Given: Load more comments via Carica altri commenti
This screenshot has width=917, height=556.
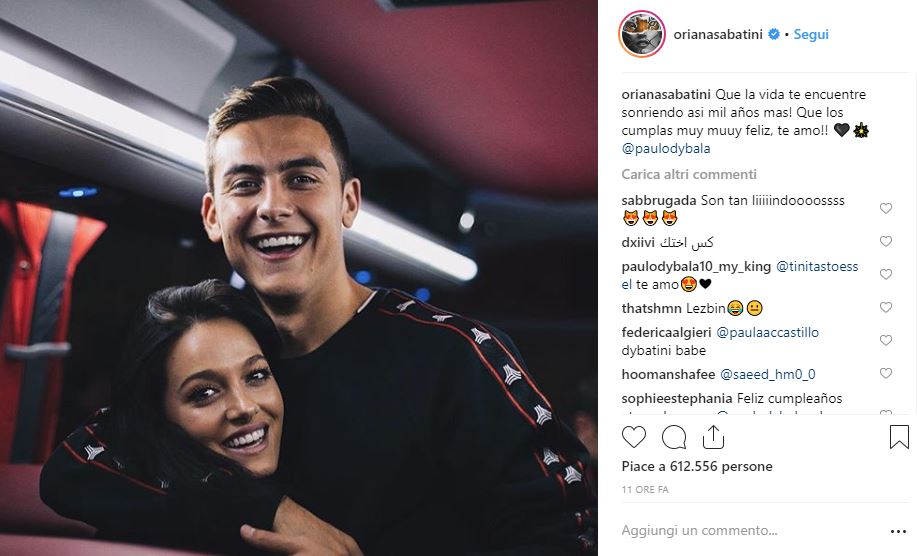Looking at the screenshot, I should pyautogui.click(x=688, y=174).
